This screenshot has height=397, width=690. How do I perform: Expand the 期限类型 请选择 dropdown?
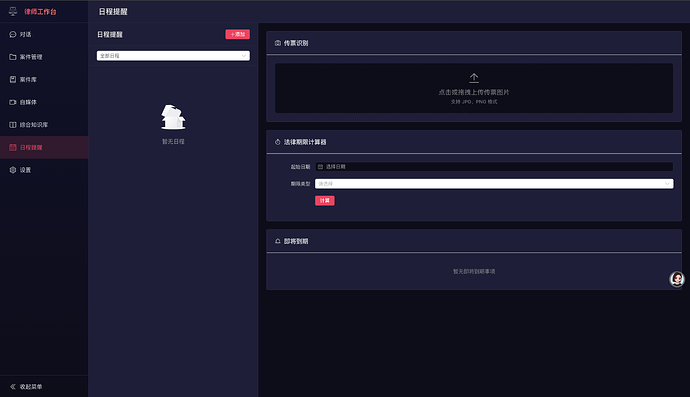[x=494, y=184]
